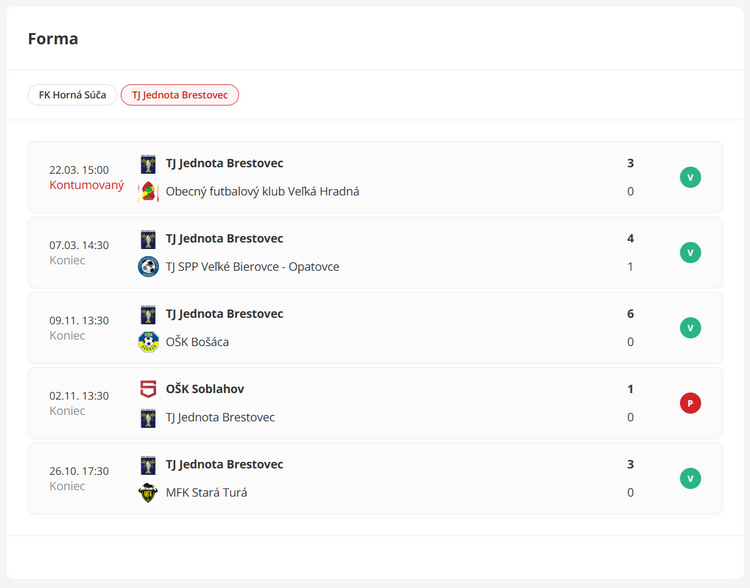
Task: Click the Kontumovaný status label
Action: pyautogui.click(x=87, y=185)
